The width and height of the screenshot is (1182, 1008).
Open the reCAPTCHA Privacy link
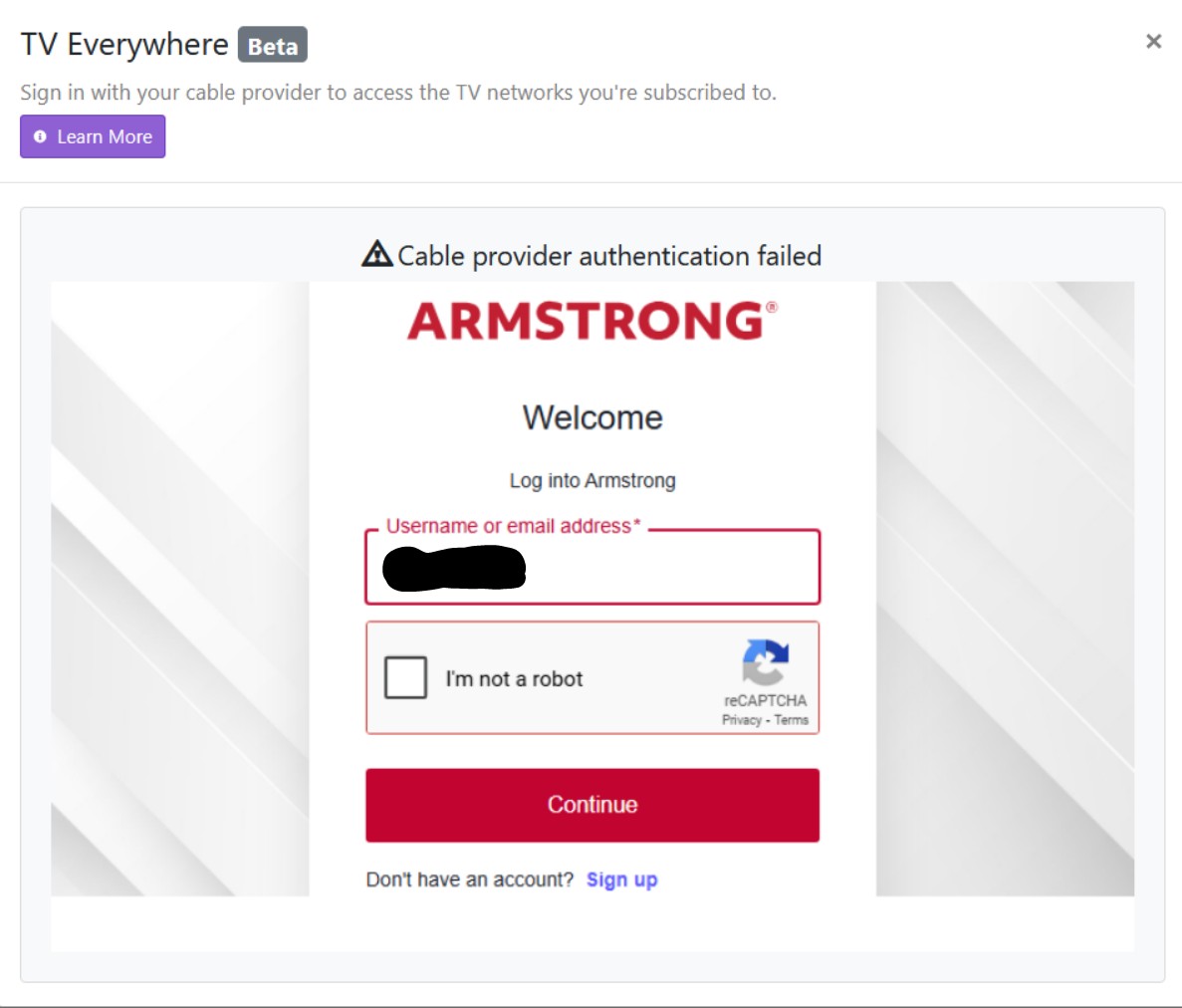pyautogui.click(x=741, y=720)
